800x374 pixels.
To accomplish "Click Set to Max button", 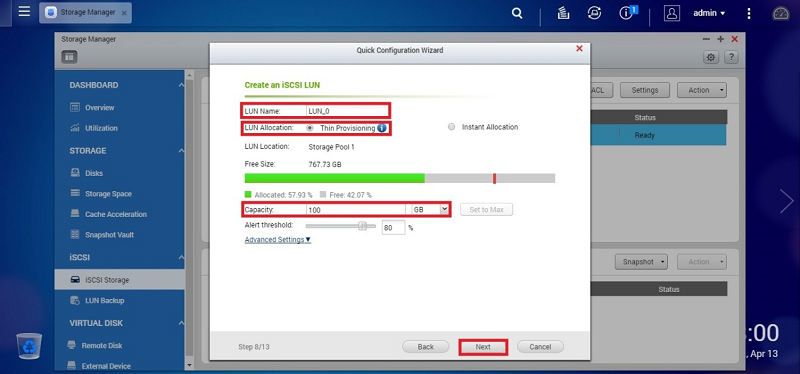I will 486,209.
